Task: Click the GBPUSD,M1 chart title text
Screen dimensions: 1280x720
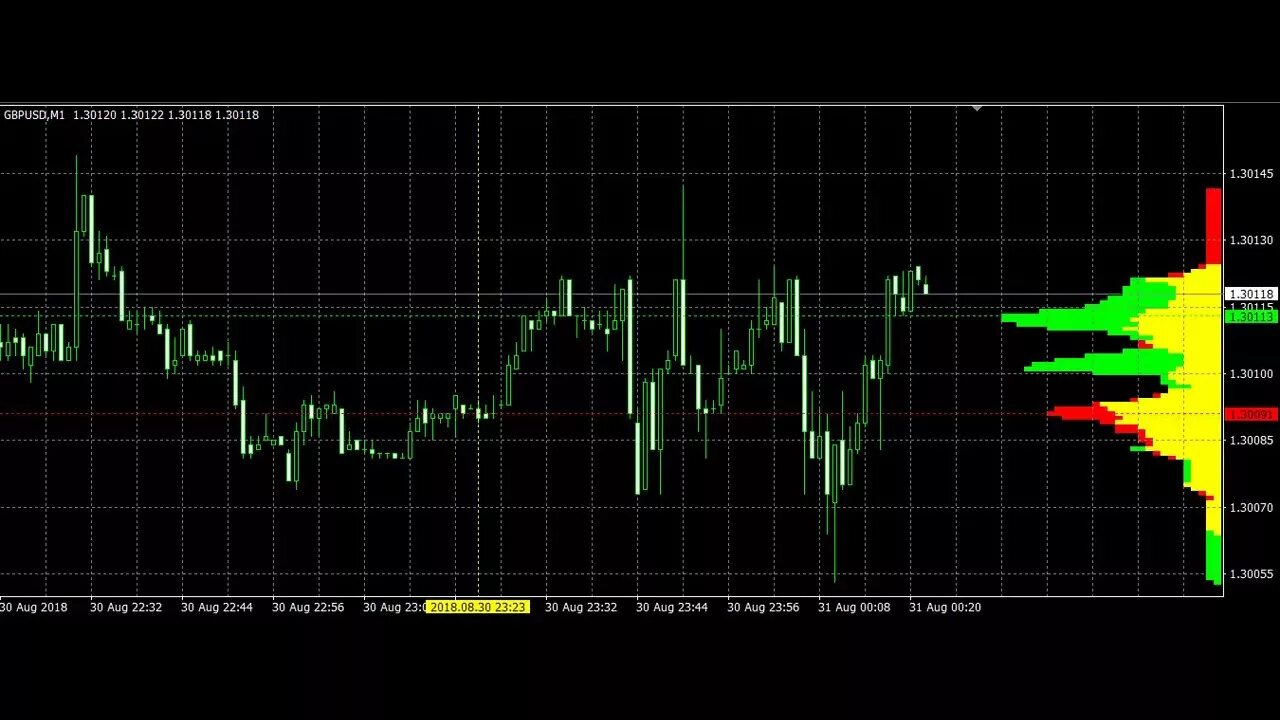Action: 34,115
